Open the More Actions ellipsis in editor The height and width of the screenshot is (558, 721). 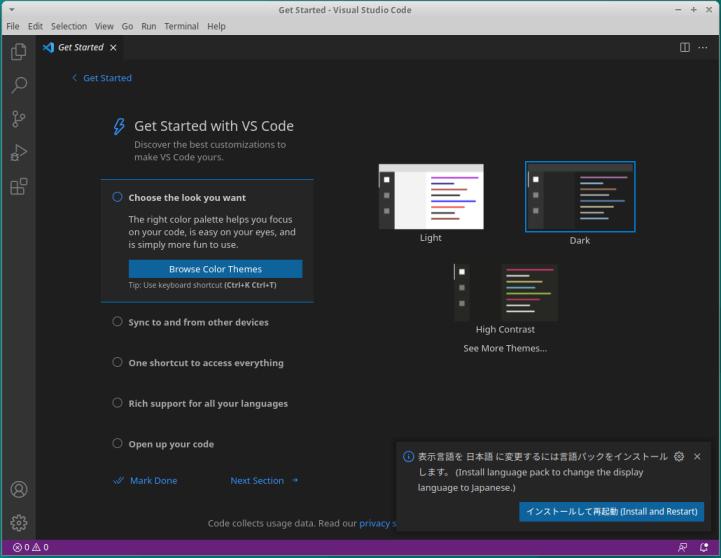(x=703, y=47)
